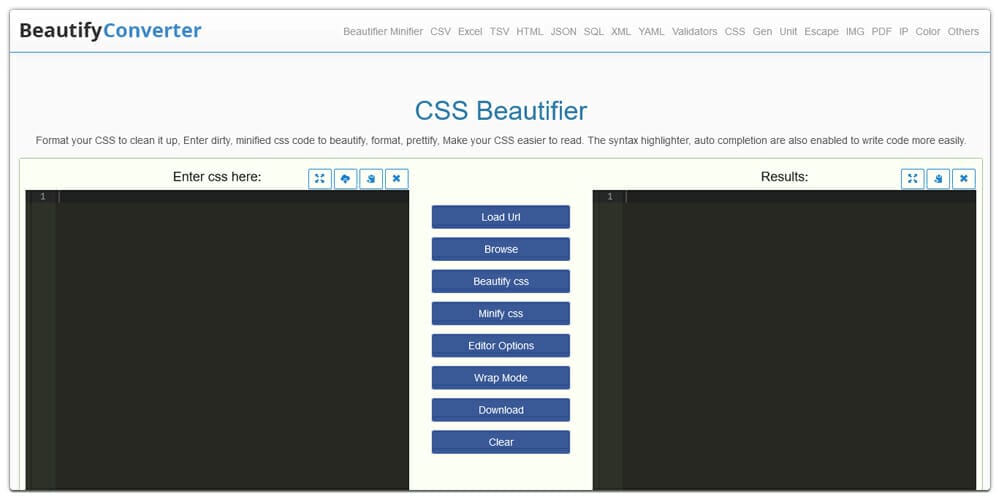1000x500 pixels.
Task: Open Editor Options
Action: (x=501, y=345)
